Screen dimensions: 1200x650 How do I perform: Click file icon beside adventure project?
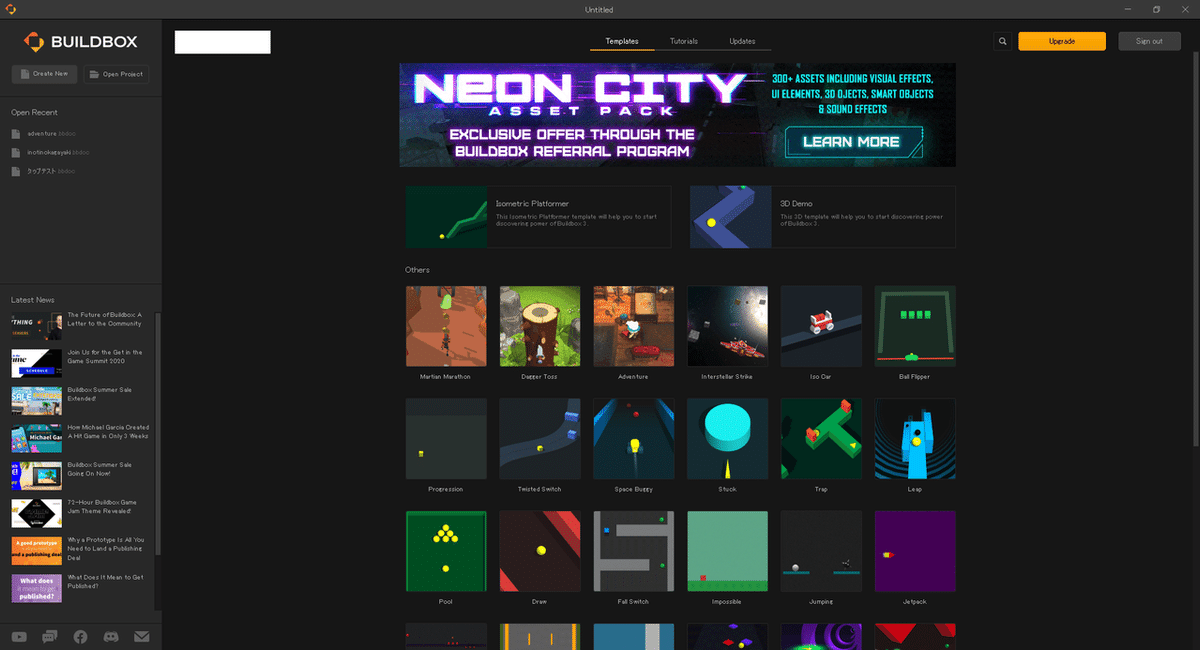(x=16, y=133)
